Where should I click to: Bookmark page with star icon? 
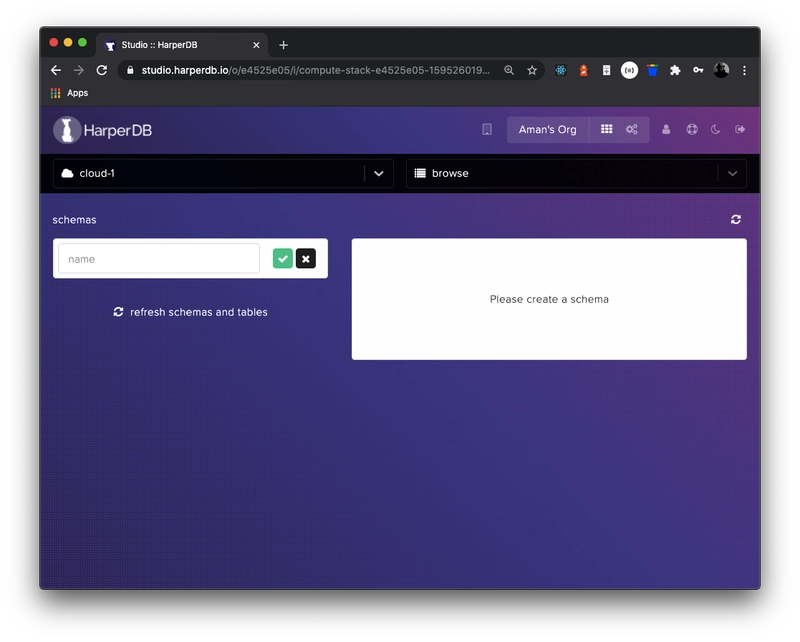[532, 70]
